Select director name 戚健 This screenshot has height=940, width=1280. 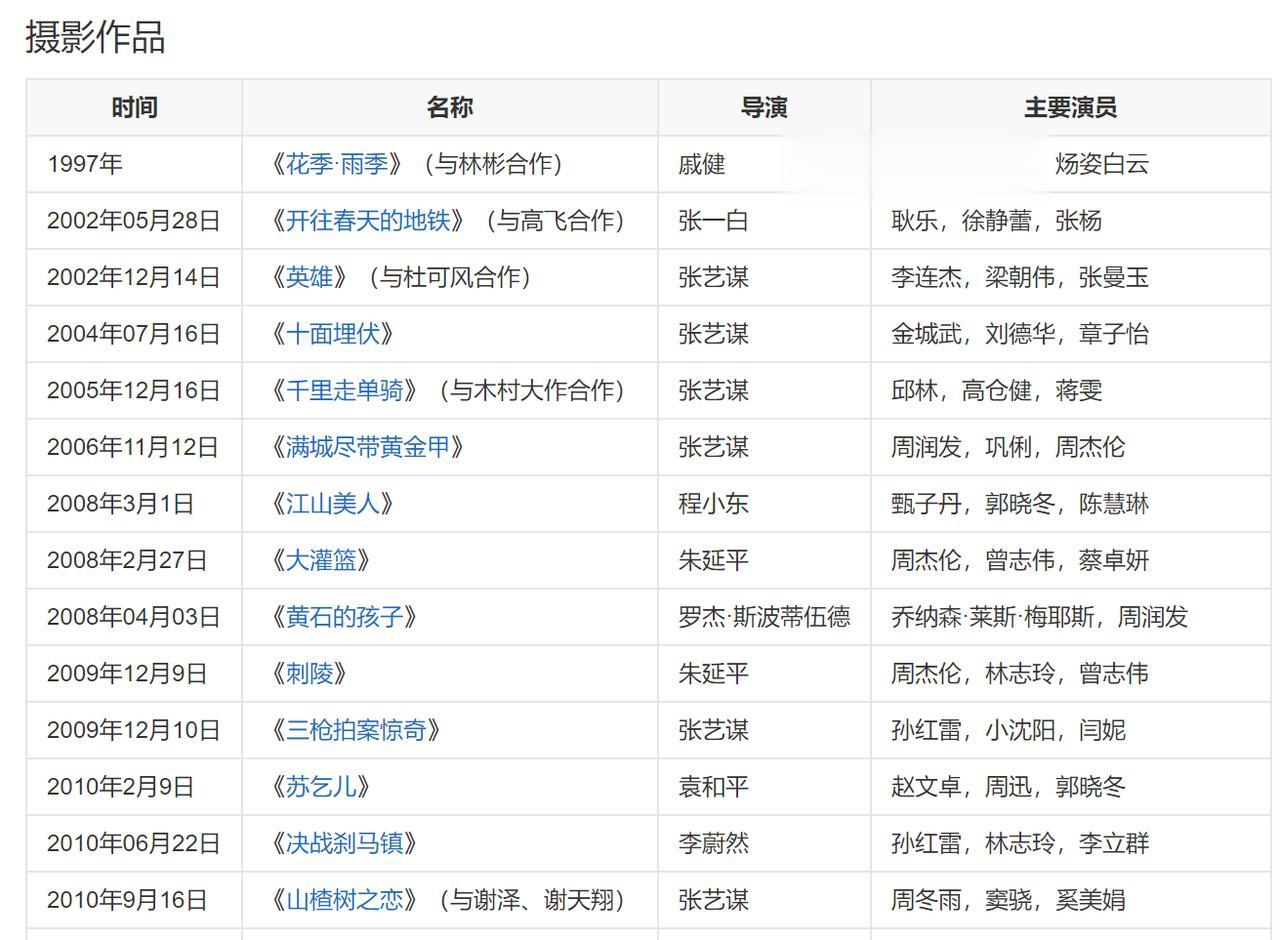pos(702,164)
